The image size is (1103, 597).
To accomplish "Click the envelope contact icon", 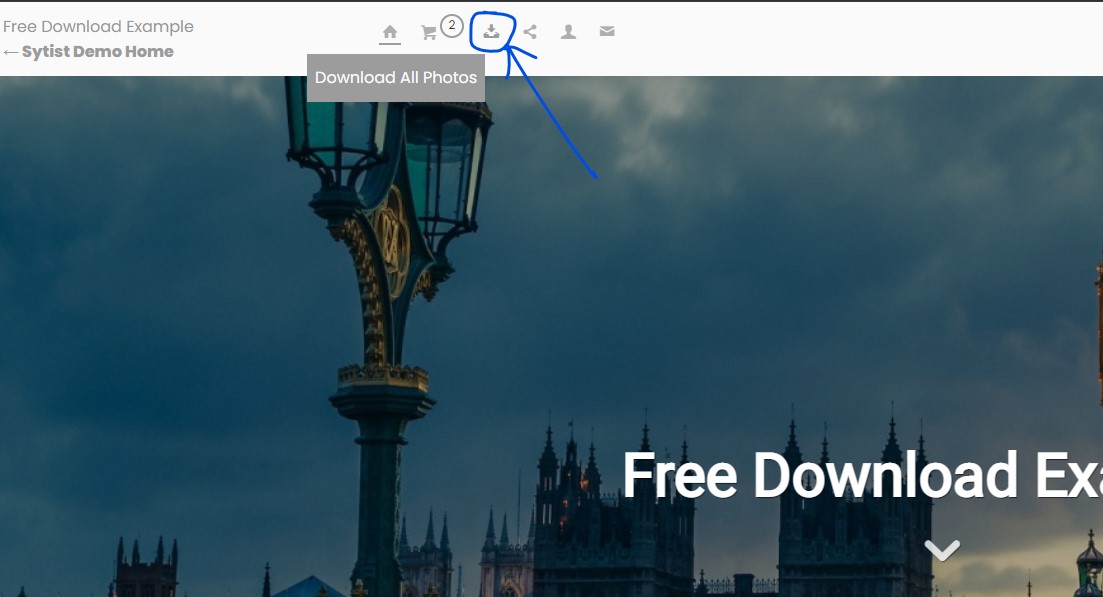I will click(x=607, y=31).
